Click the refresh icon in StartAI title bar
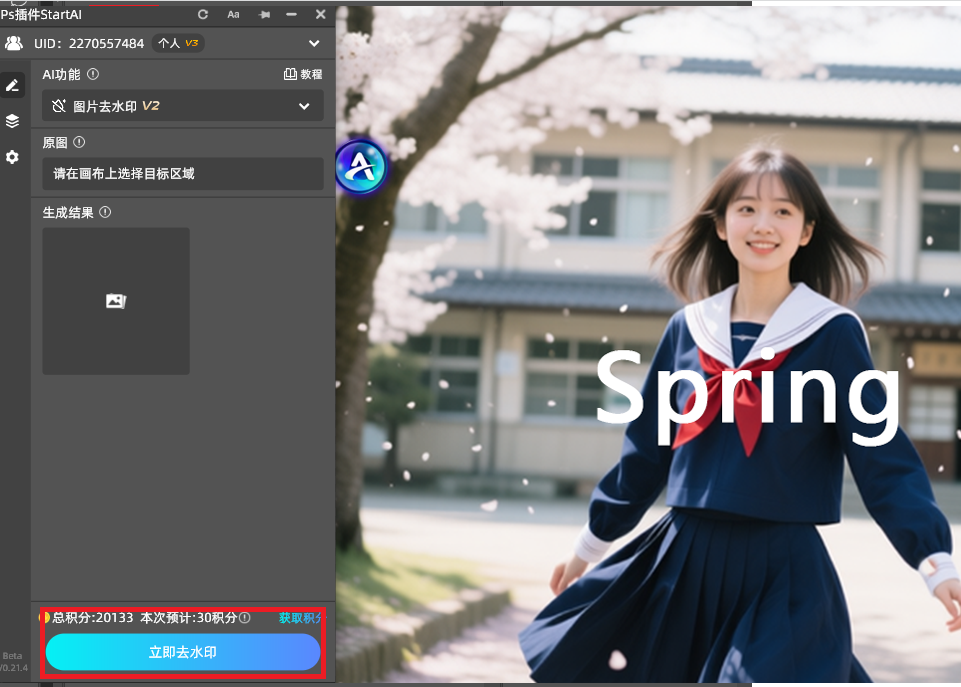Screen dimensions: 961x687 (x=204, y=14)
